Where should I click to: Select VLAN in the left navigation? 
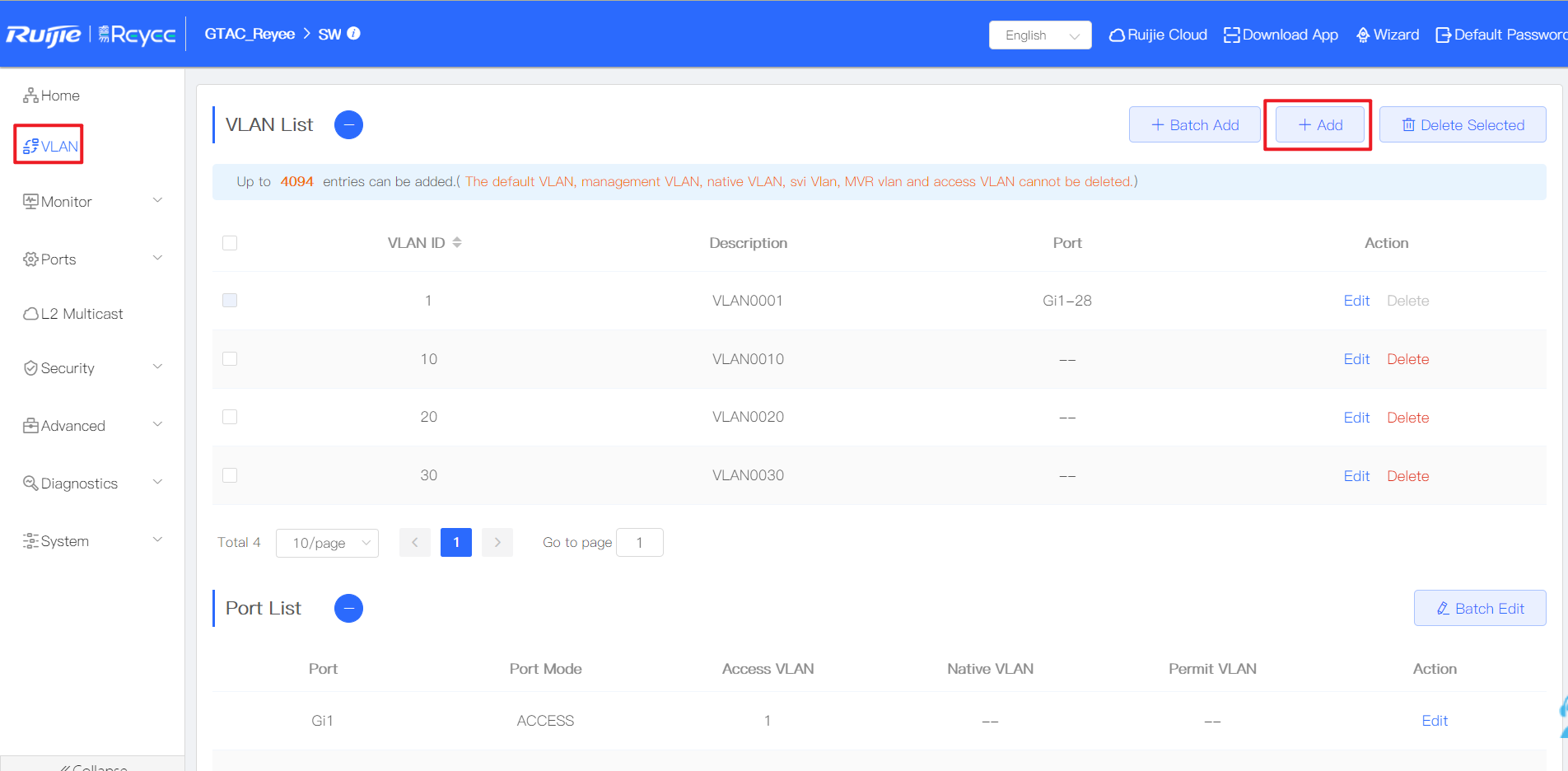point(50,146)
